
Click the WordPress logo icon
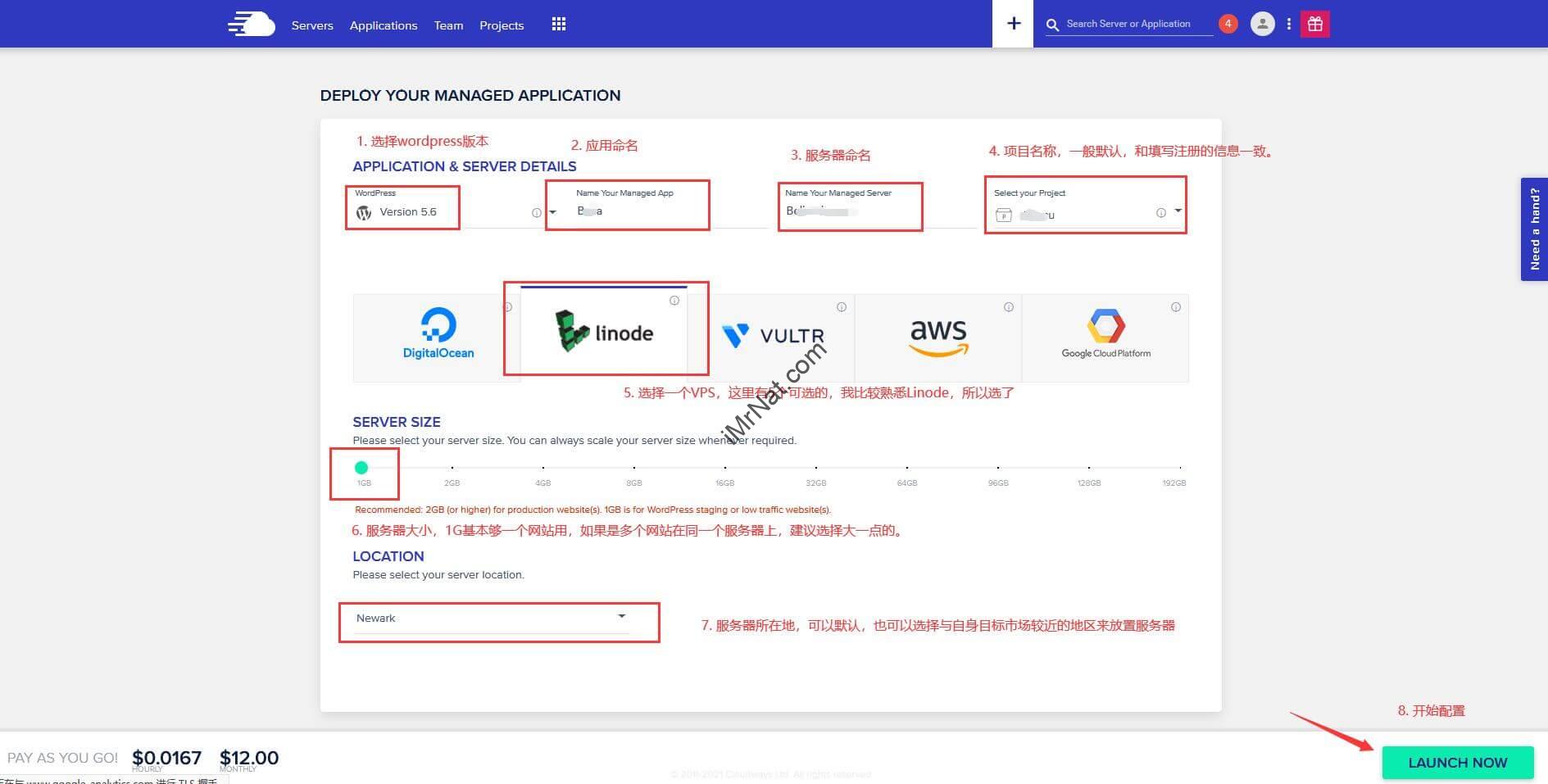tap(364, 213)
